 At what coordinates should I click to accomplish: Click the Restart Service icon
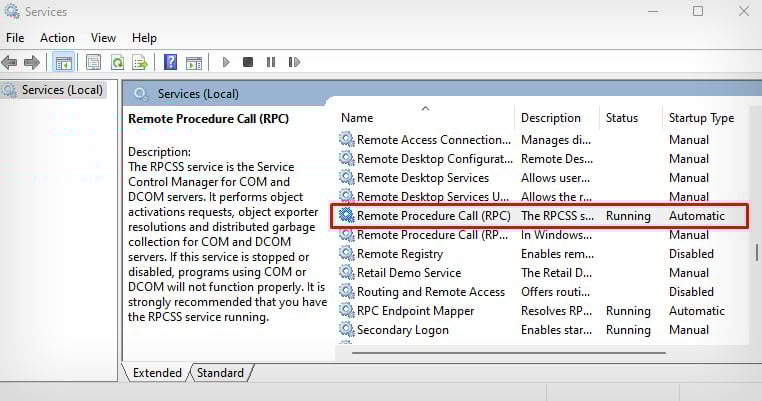[294, 62]
